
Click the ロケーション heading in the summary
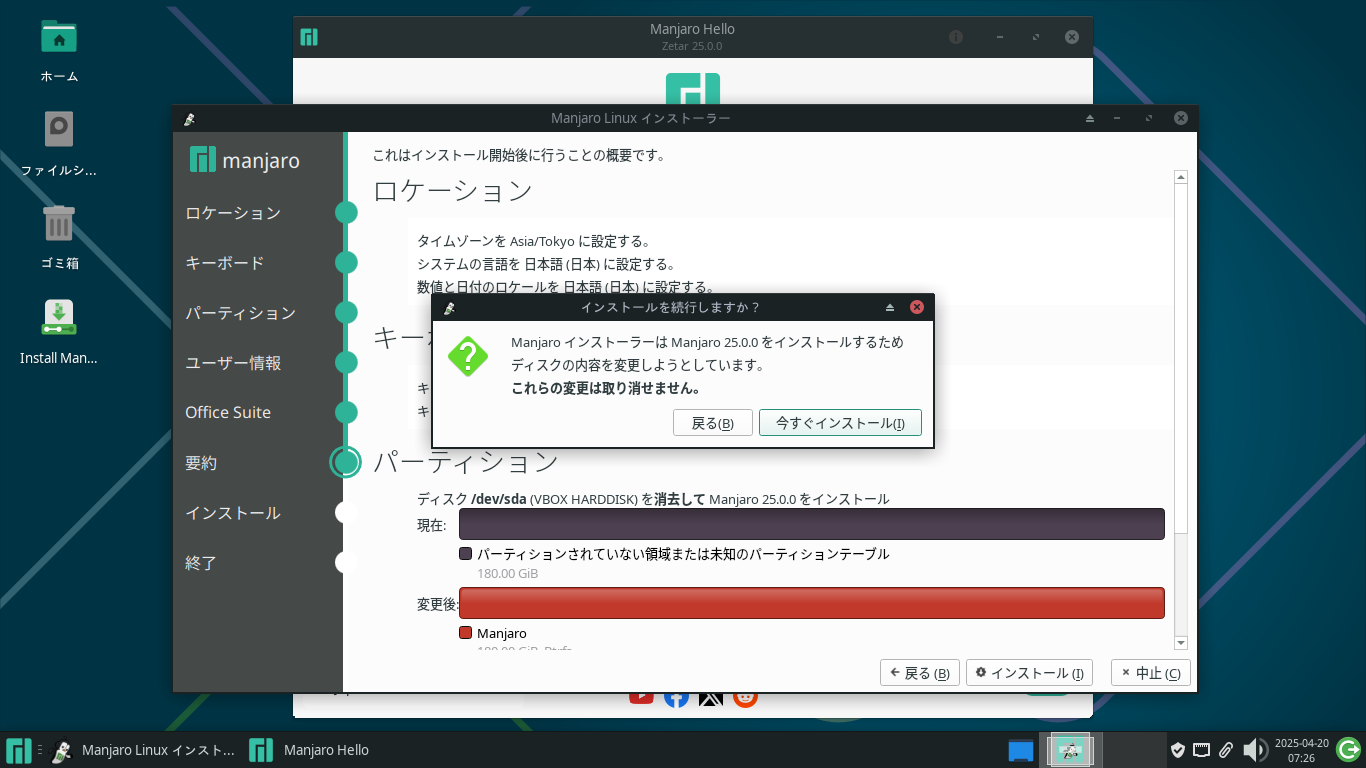coord(453,191)
